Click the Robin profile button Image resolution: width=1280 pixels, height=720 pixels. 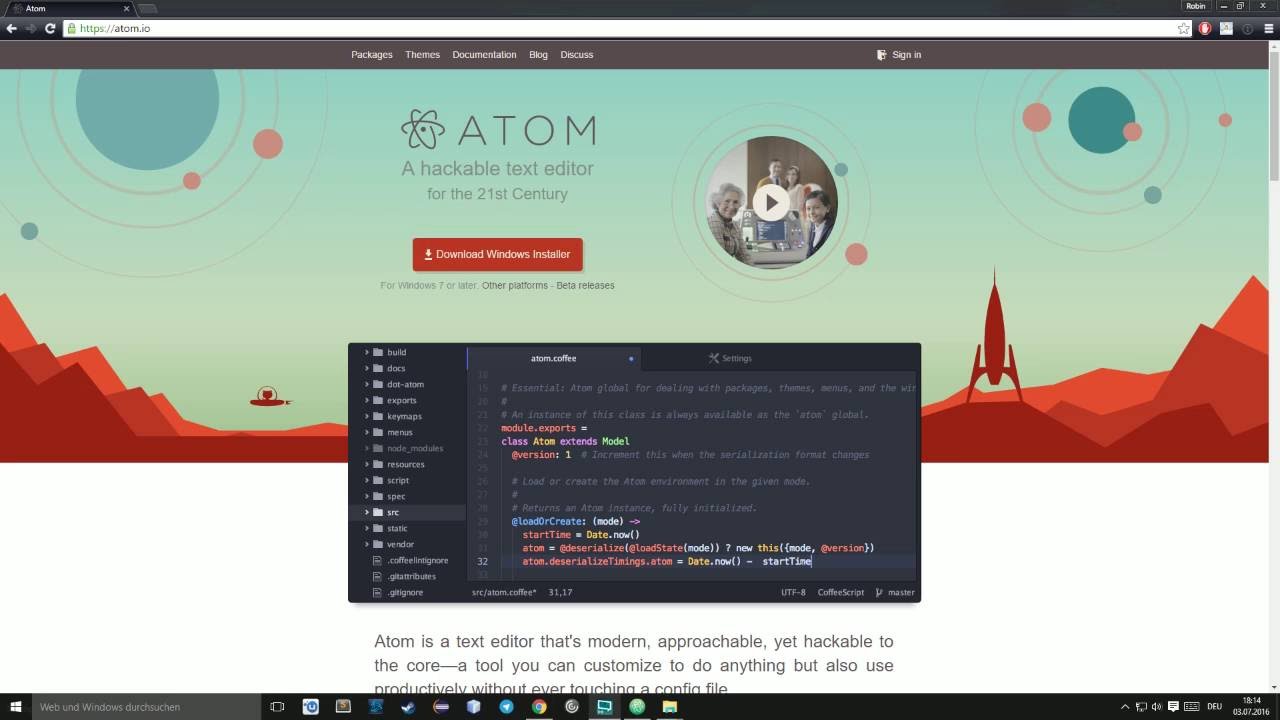click(1196, 6)
